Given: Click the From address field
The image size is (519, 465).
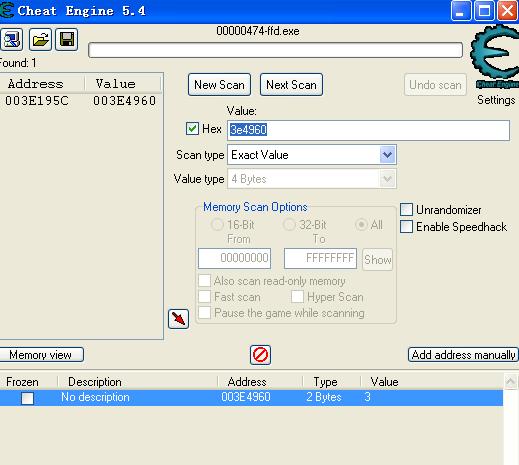Looking at the screenshot, I should (x=234, y=258).
